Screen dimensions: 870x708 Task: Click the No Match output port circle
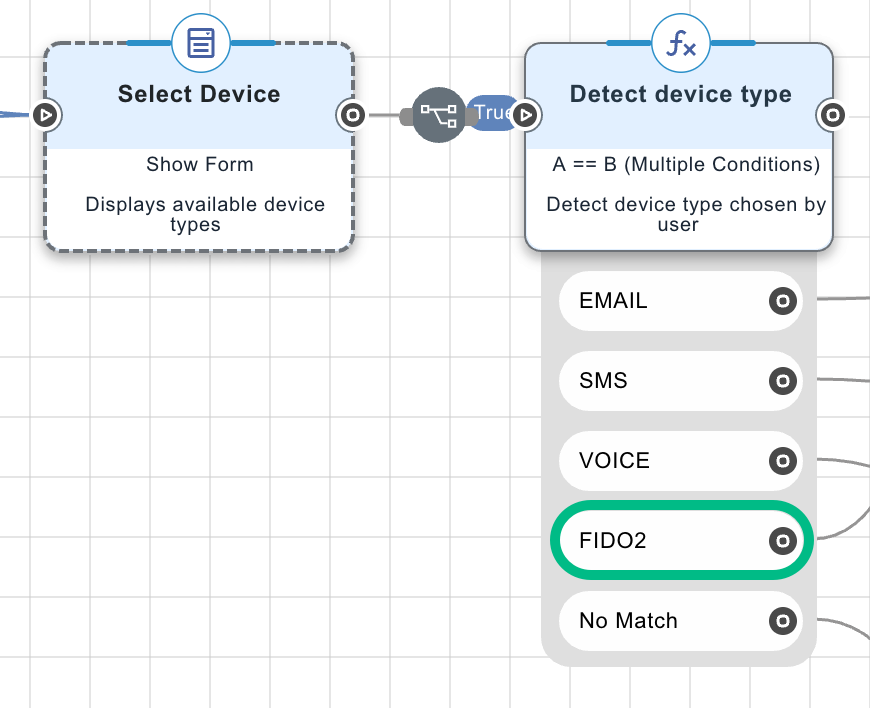(x=783, y=620)
